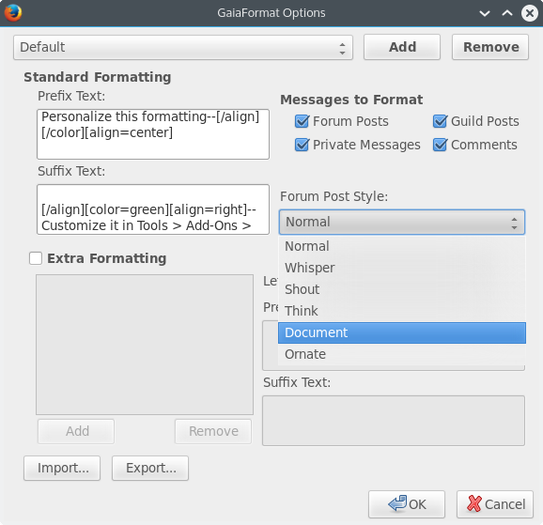Toggle the Guild Posts checkbox
The height and width of the screenshot is (525, 543).
[440, 121]
